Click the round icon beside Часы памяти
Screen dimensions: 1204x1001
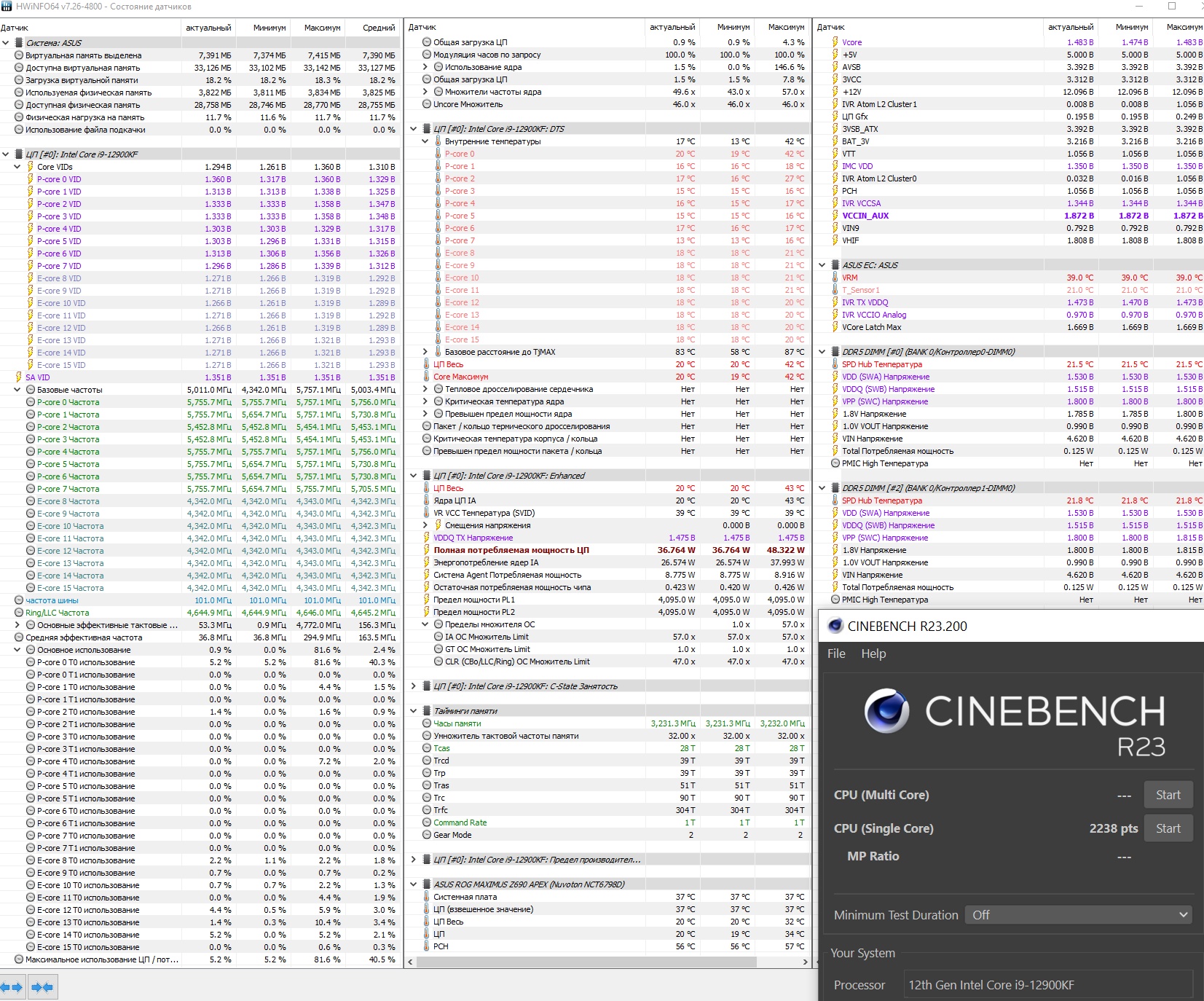click(427, 723)
